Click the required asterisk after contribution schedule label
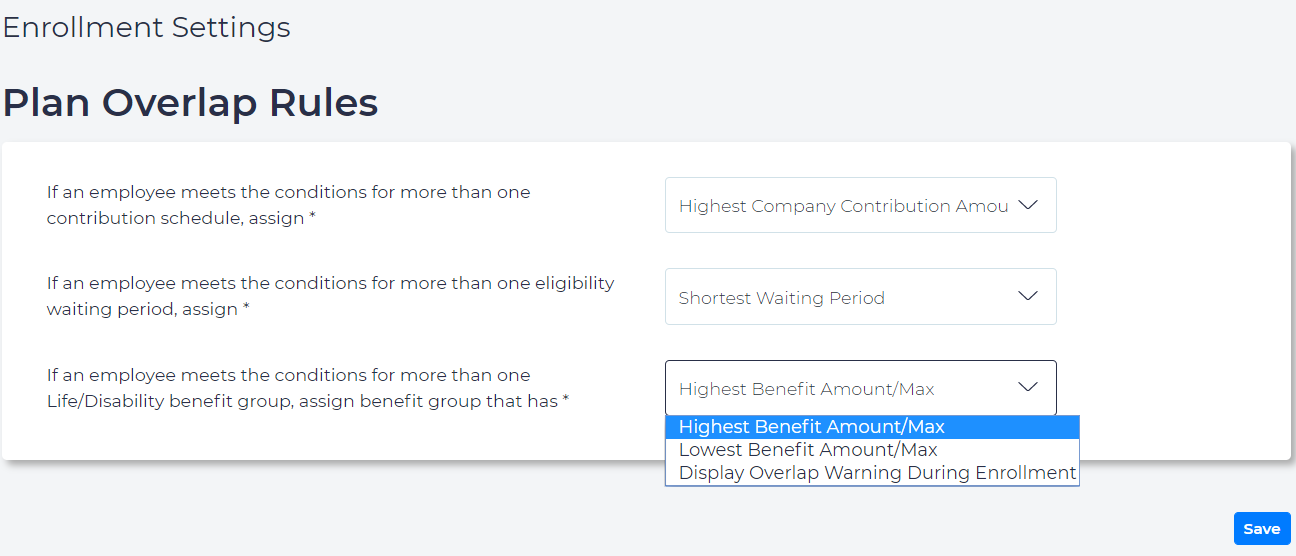The width and height of the screenshot is (1296, 556). pos(313,219)
